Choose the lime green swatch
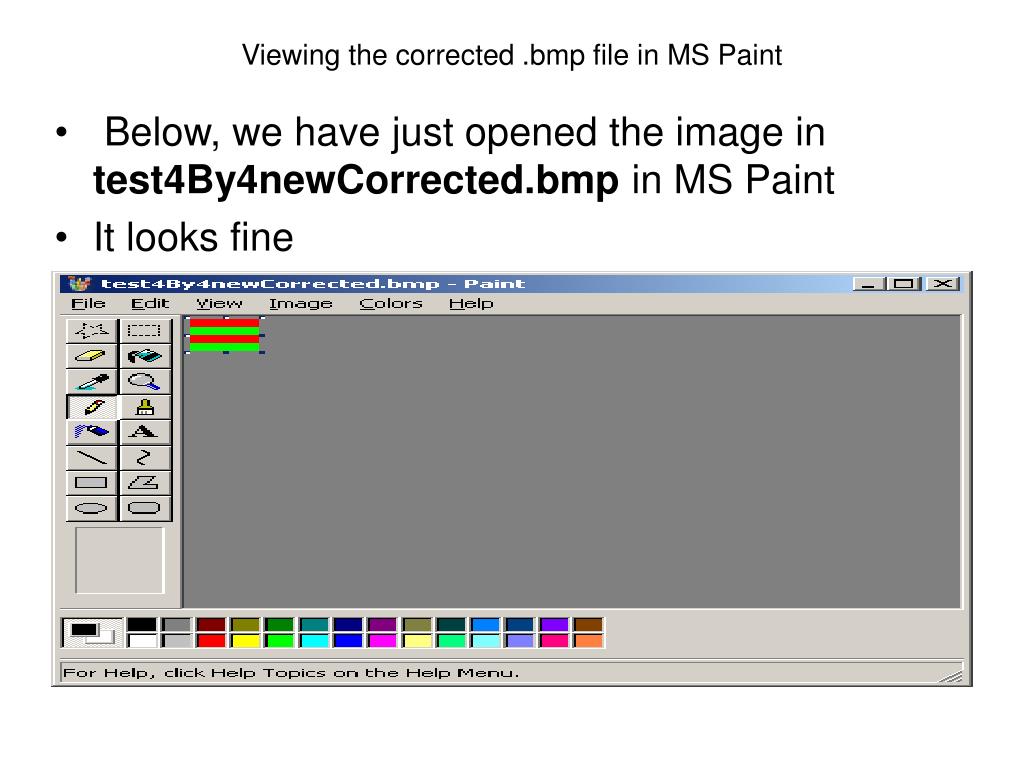The image size is (1024, 768). pos(280,641)
